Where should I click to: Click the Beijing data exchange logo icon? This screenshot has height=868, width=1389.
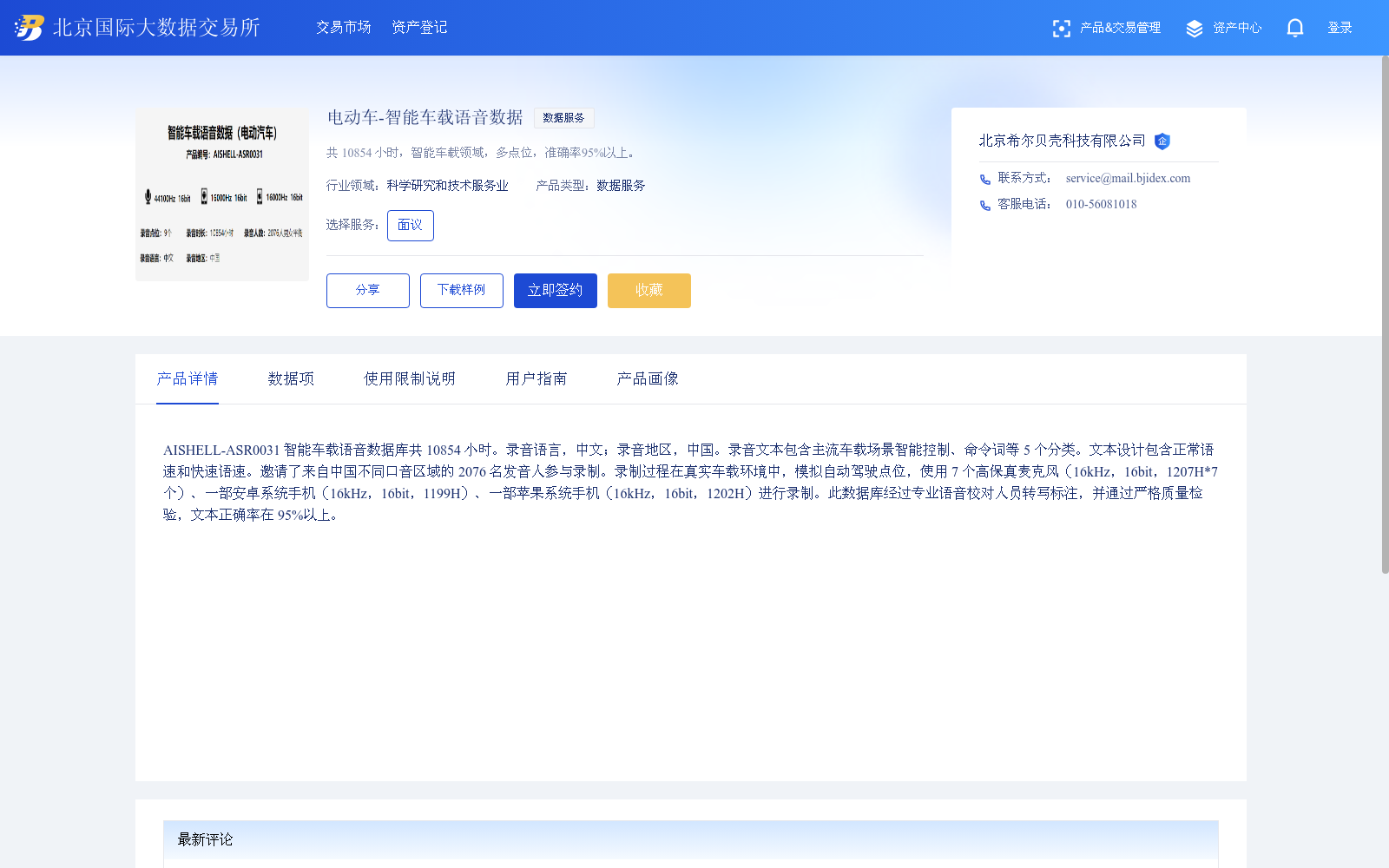(x=29, y=28)
